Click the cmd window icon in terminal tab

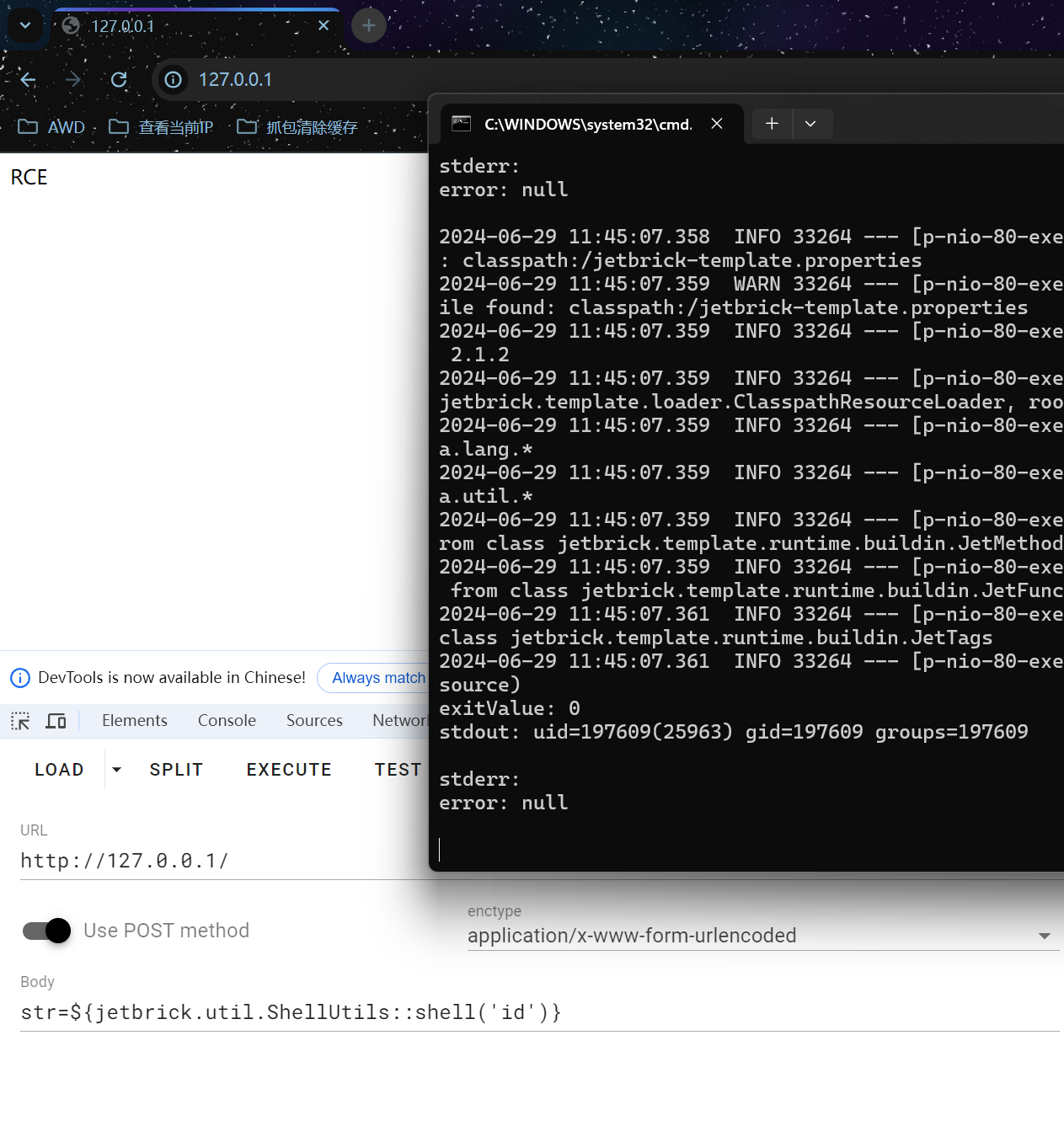pyautogui.click(x=461, y=124)
